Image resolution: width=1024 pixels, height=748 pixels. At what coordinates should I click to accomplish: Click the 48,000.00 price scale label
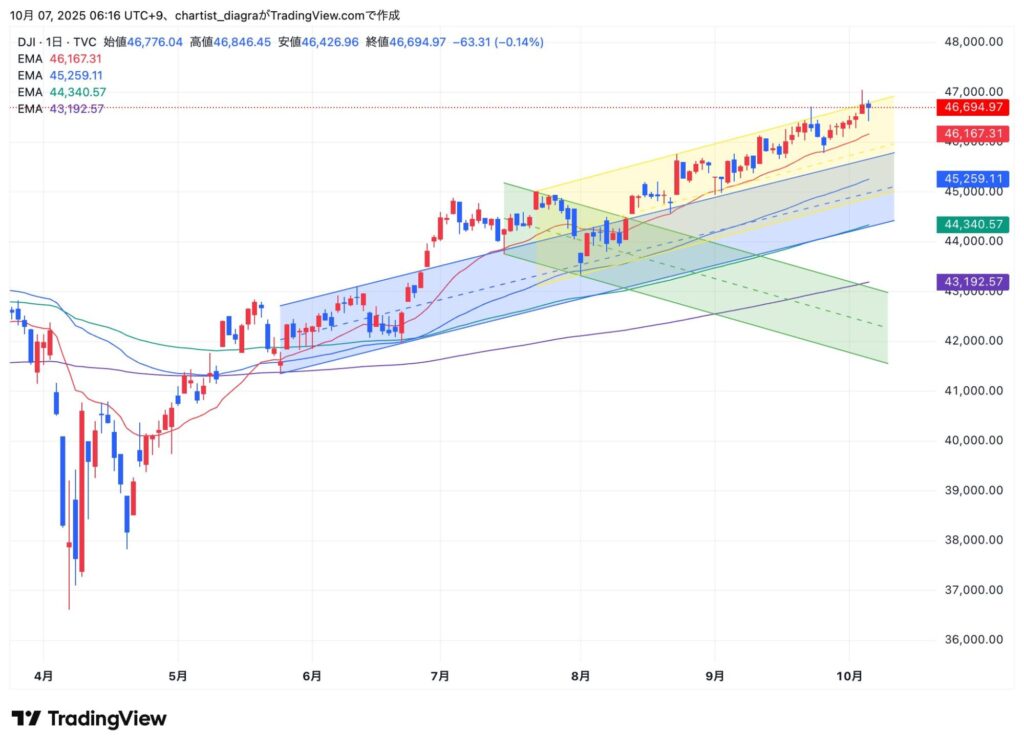pyautogui.click(x=973, y=42)
